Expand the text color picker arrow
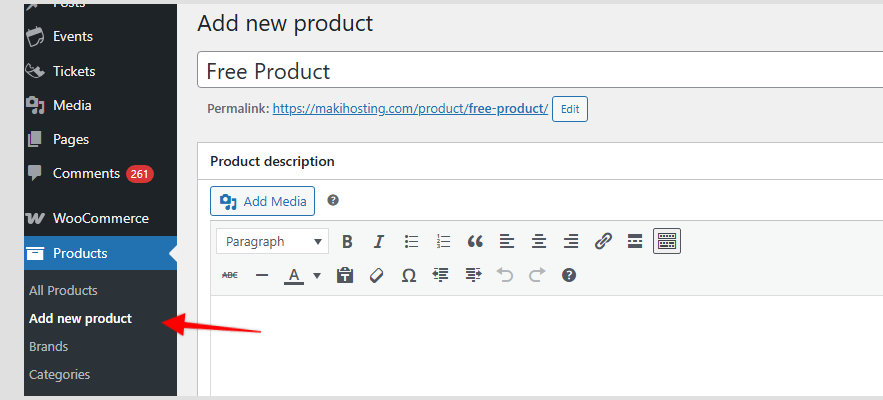The image size is (883, 400). [x=317, y=275]
